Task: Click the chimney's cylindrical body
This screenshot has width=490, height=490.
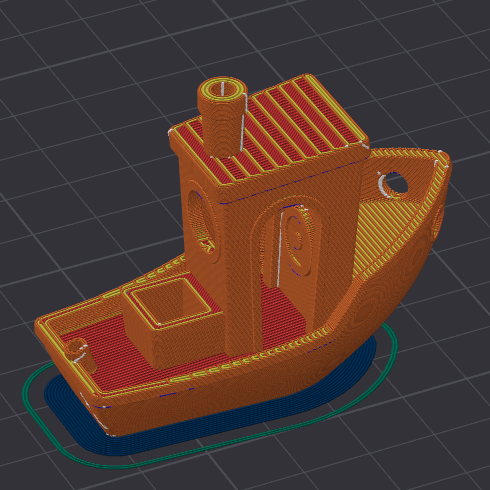Action: [x=221, y=127]
